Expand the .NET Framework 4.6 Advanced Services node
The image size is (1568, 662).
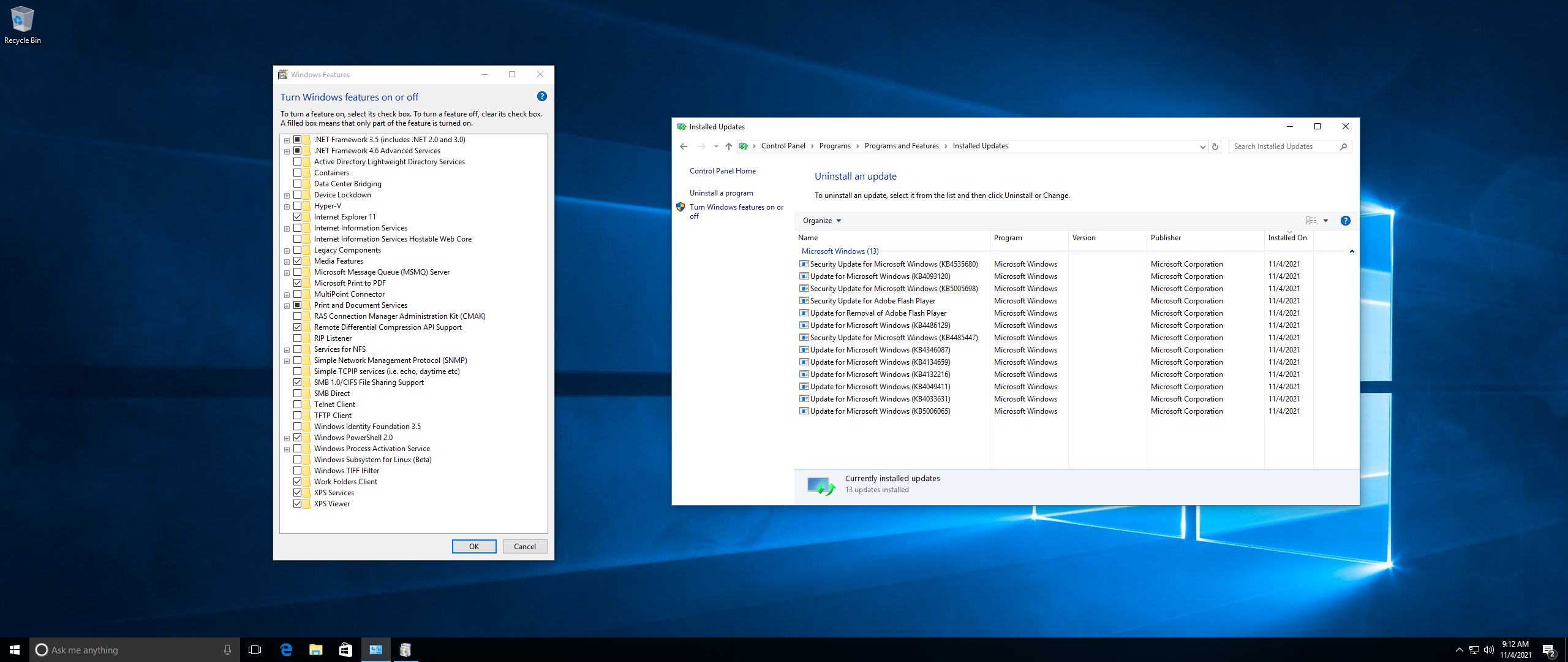point(287,151)
